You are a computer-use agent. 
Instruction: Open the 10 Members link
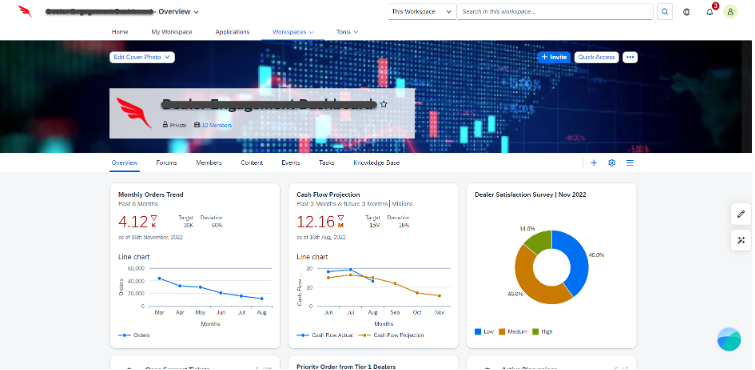[x=216, y=125]
